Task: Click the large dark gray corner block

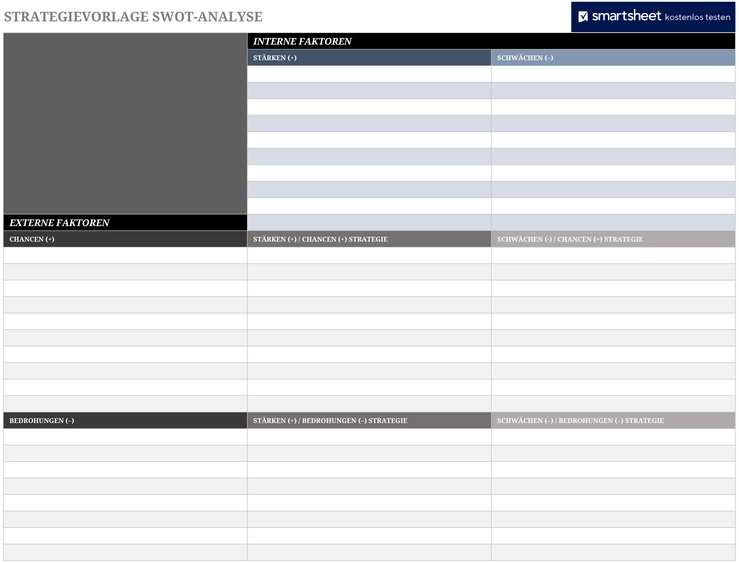Action: click(x=125, y=123)
